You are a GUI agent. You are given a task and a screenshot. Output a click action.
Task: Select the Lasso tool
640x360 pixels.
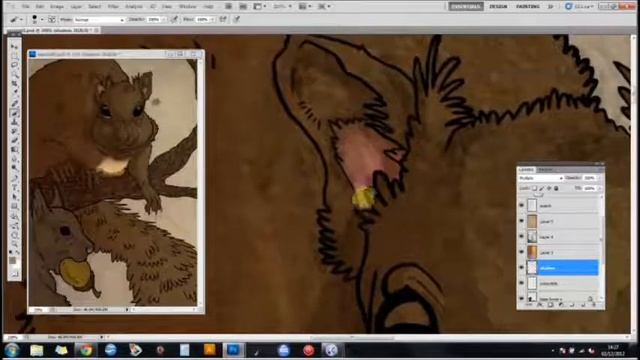(x=15, y=65)
